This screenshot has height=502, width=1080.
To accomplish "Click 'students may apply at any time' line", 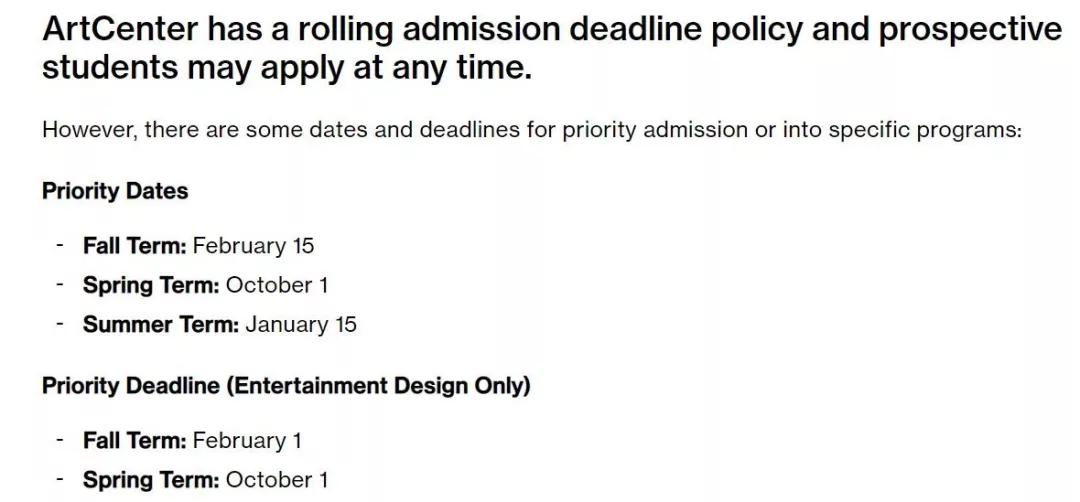I will (x=287, y=68).
